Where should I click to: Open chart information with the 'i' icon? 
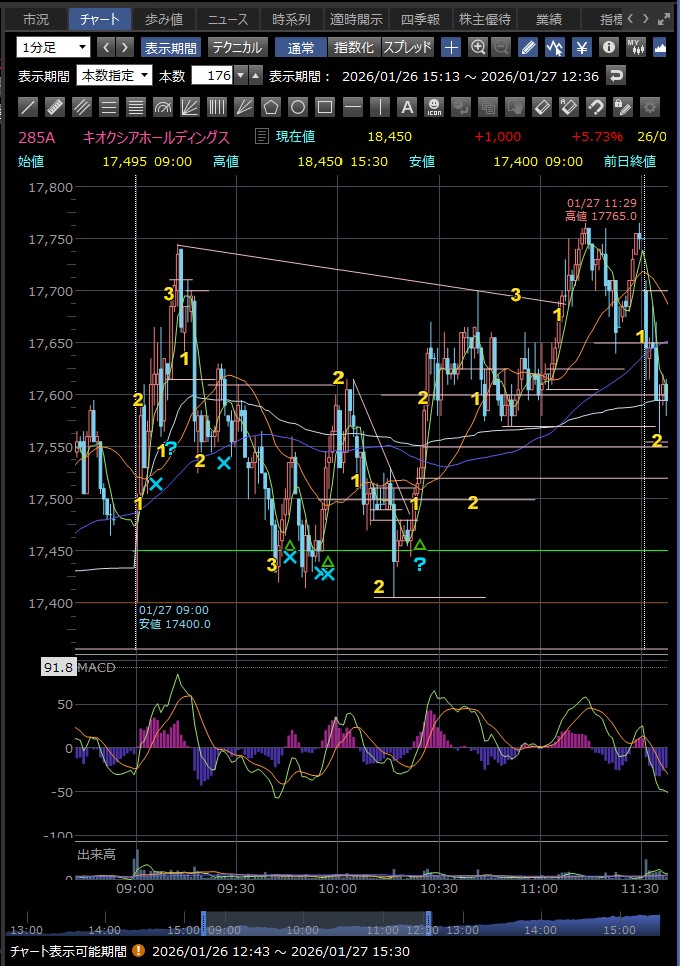608,47
